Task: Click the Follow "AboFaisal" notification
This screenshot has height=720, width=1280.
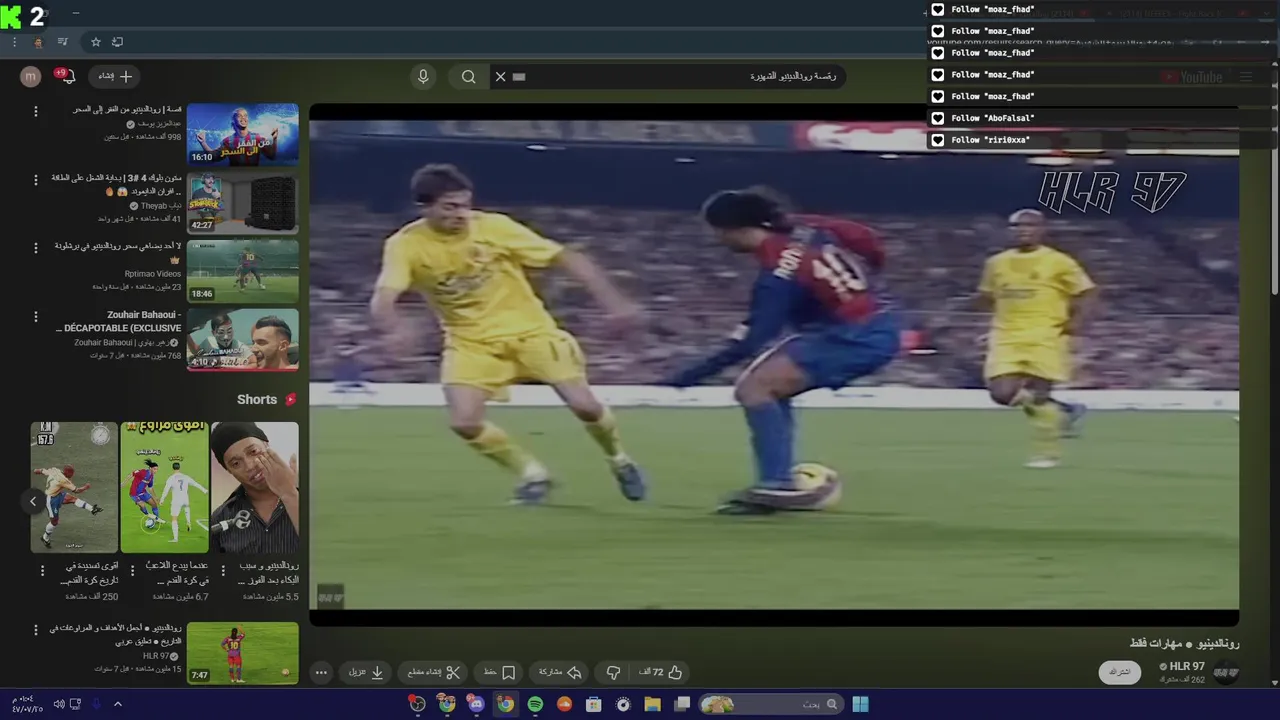Action: click(x=1100, y=118)
